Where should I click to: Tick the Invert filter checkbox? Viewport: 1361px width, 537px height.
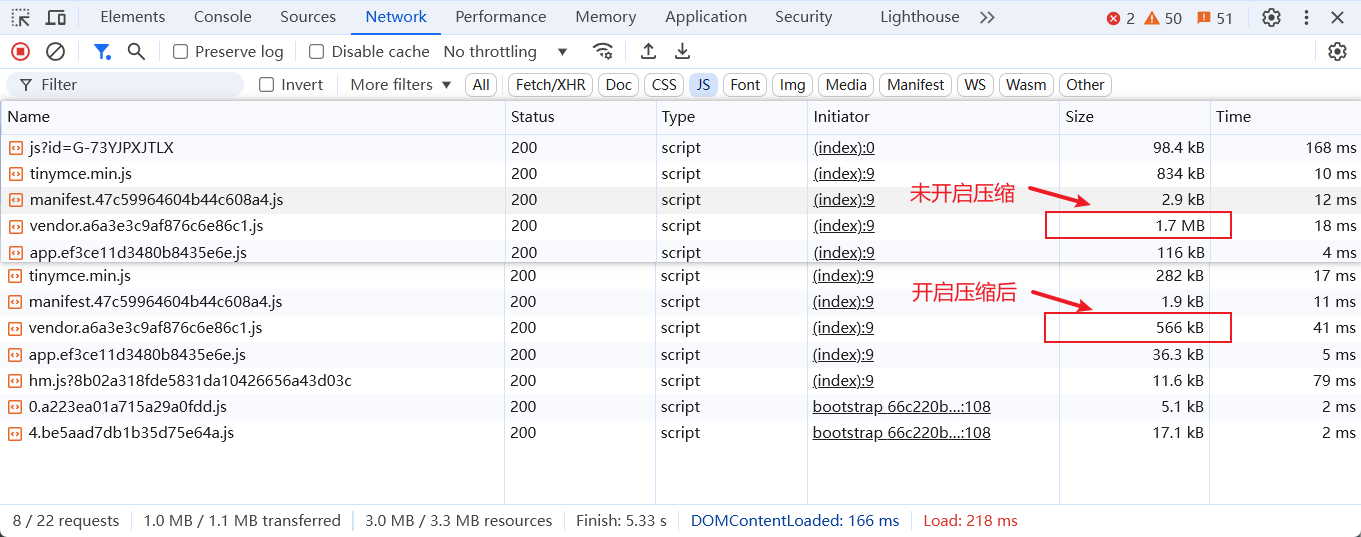(267, 85)
